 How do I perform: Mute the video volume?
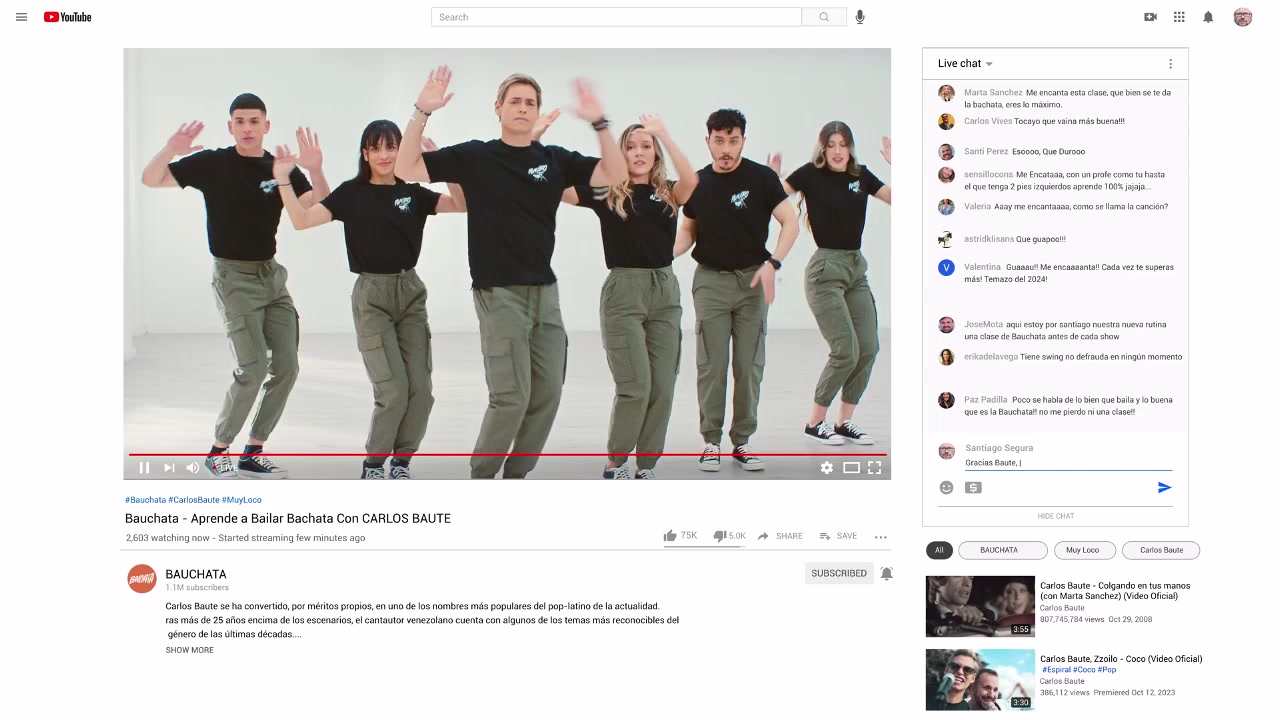click(193, 467)
